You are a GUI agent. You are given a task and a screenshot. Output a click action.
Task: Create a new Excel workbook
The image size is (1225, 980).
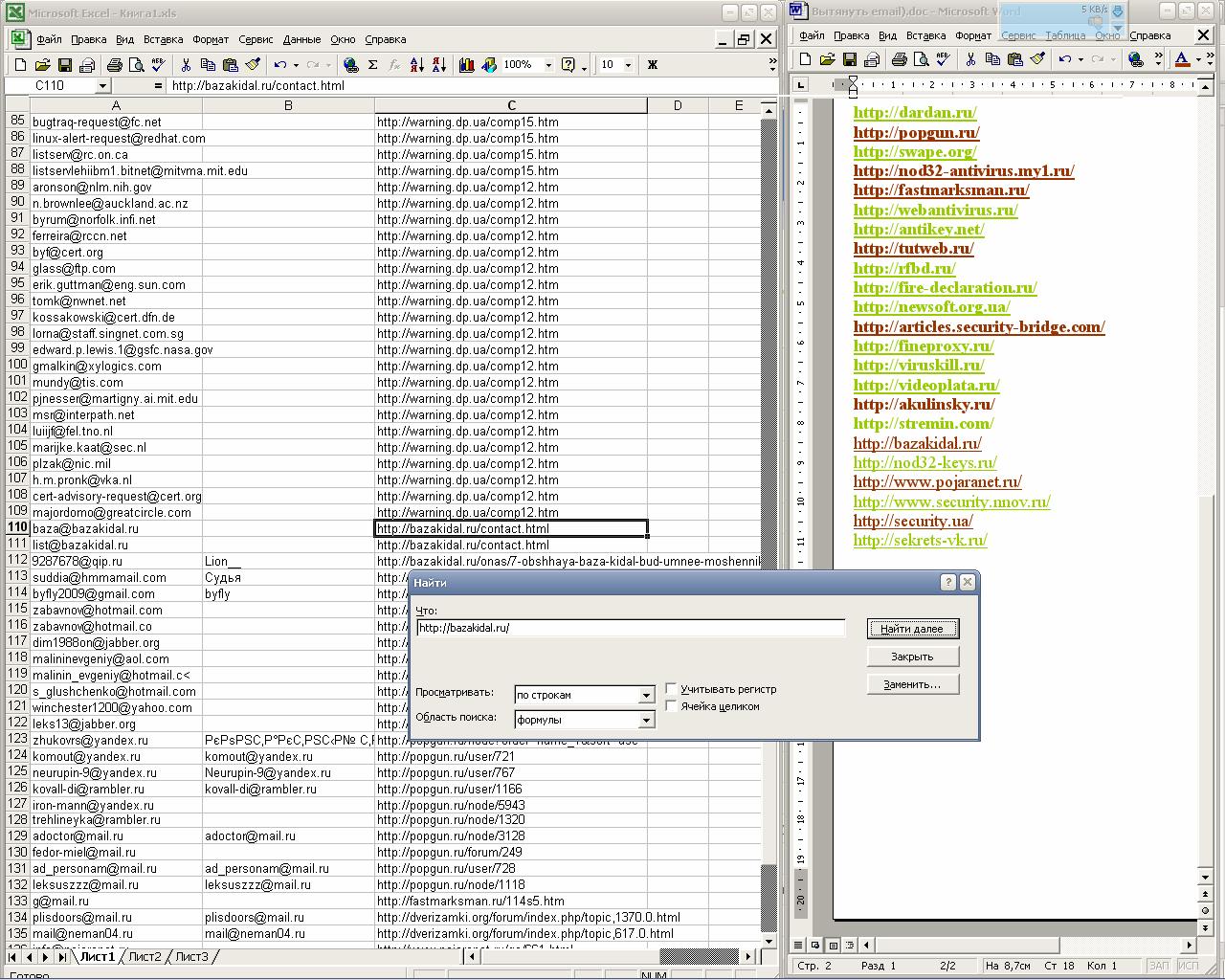coord(20,65)
